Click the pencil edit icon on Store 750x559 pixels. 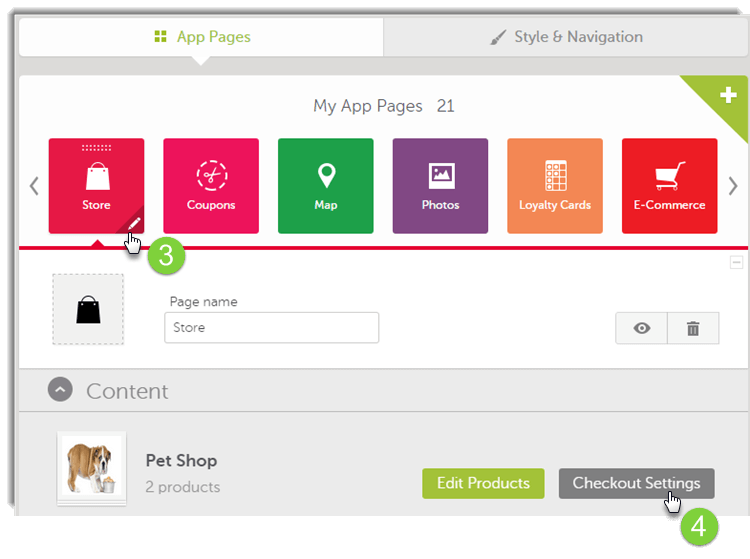134,224
